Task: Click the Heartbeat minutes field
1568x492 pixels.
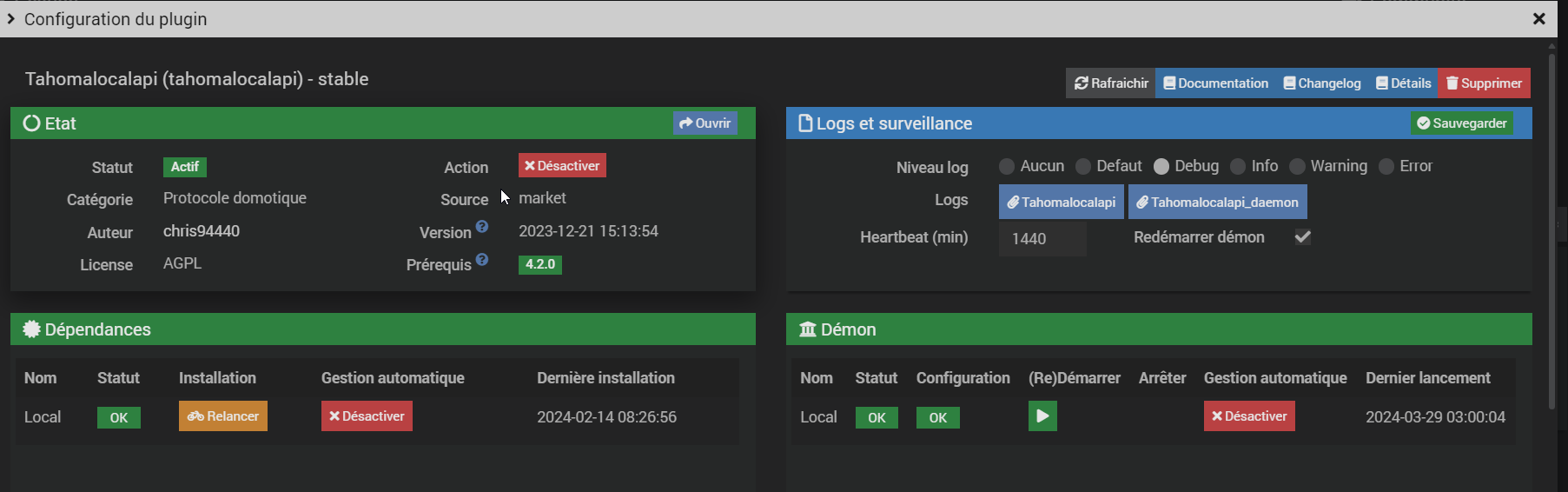Action: (1042, 238)
